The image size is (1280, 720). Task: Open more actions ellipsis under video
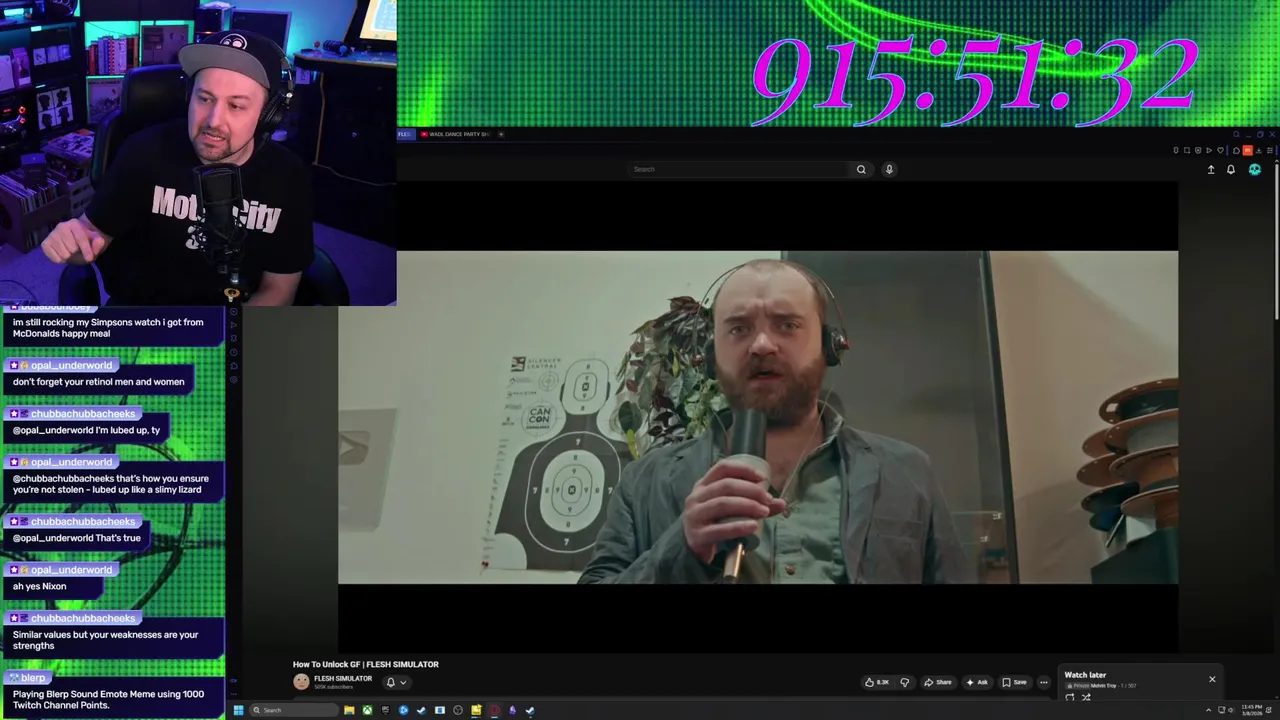tap(1044, 682)
